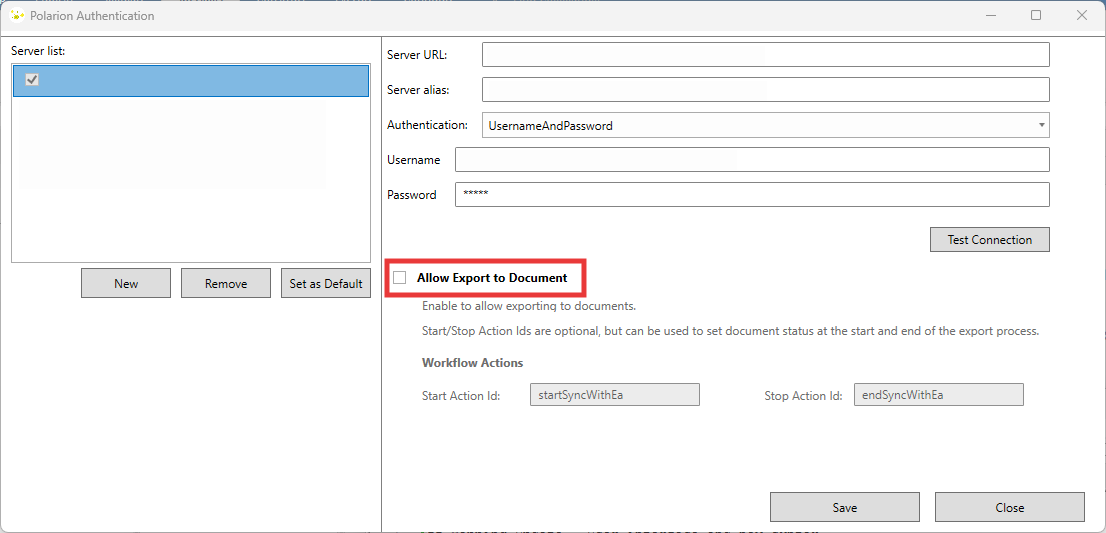
Task: Focus the Username input field
Action: pyautogui.click(x=753, y=159)
